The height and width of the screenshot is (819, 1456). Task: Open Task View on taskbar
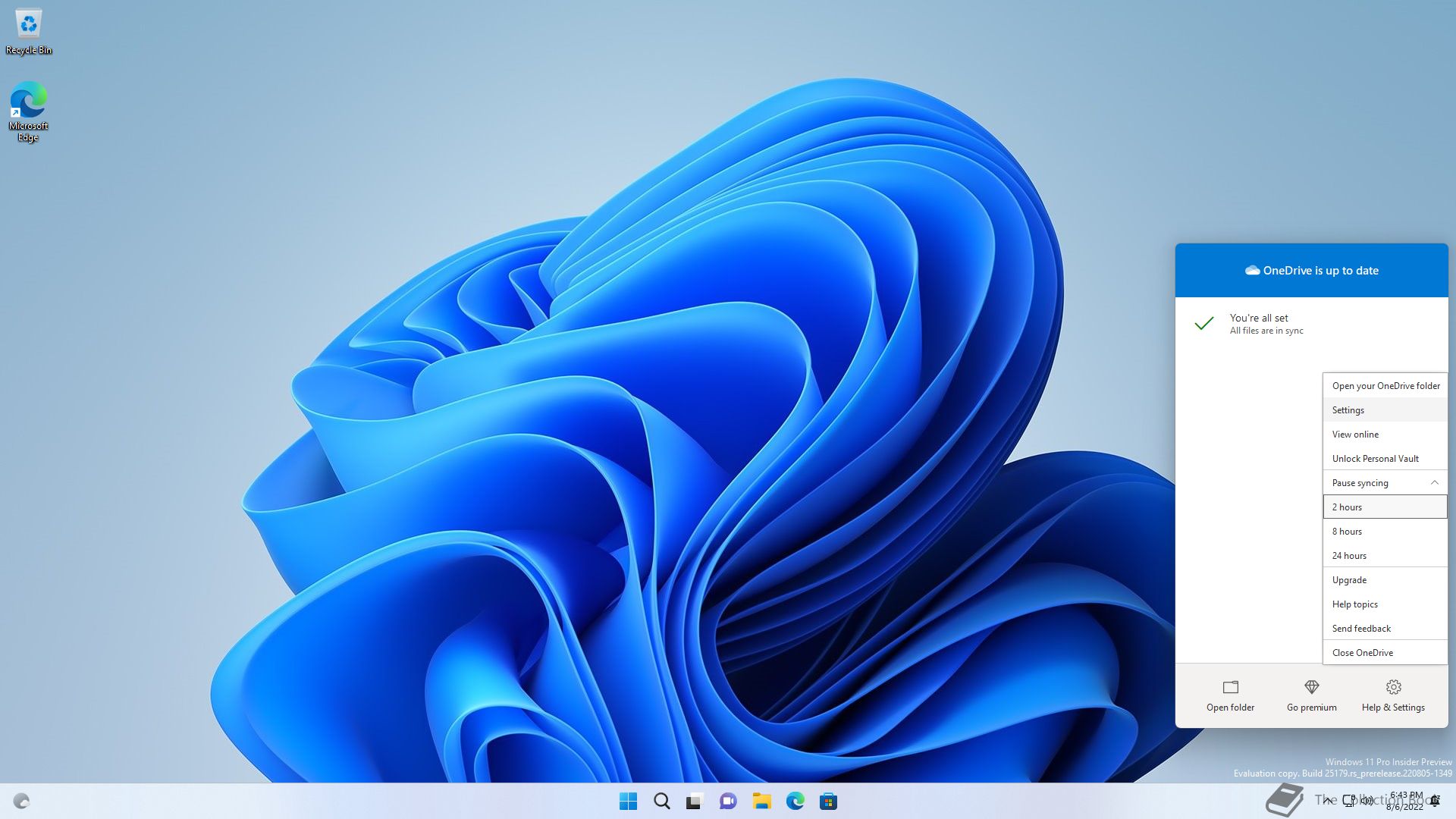695,801
